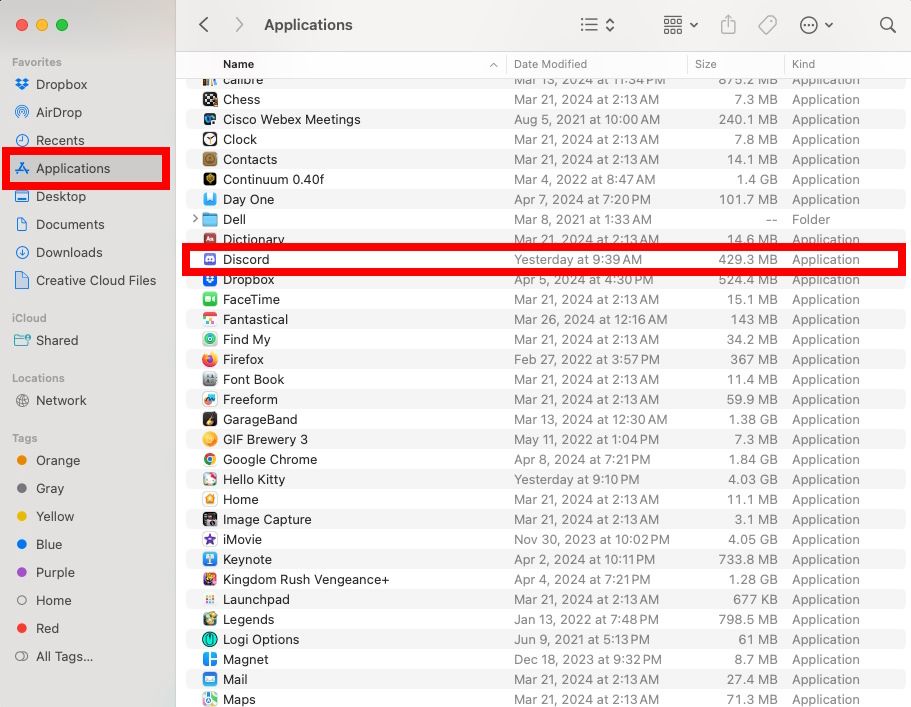Expand the Dell folder disclosure triangle
The height and width of the screenshot is (707, 911).
pos(196,219)
